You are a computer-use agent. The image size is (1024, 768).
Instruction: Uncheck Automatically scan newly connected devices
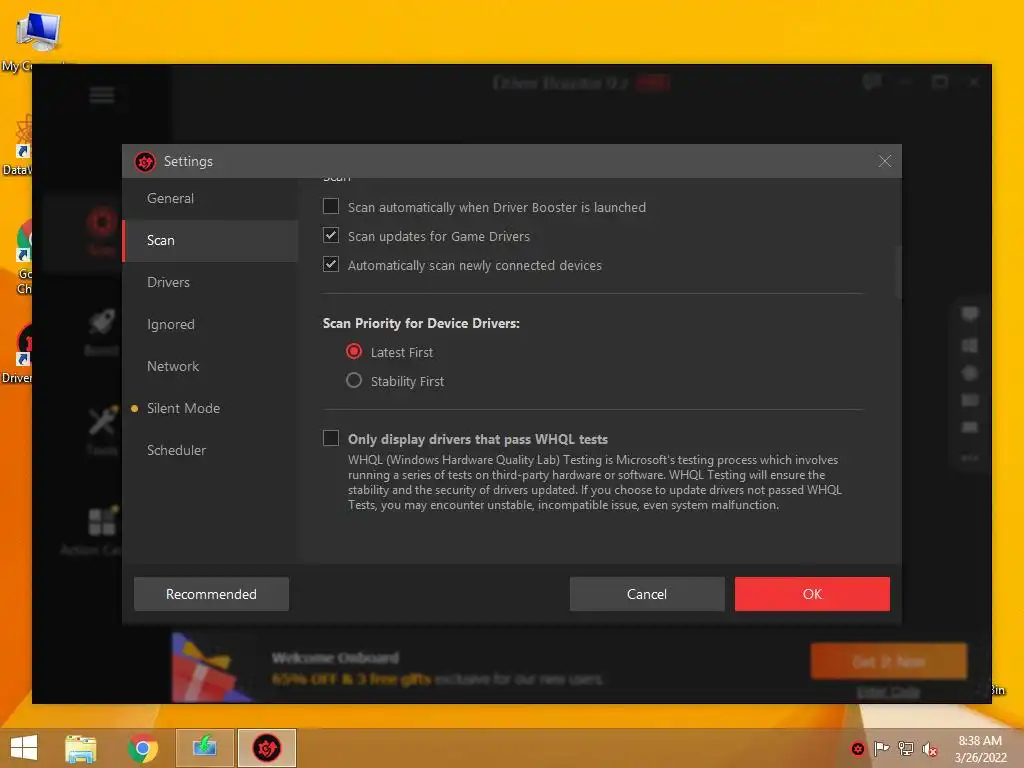(x=331, y=264)
